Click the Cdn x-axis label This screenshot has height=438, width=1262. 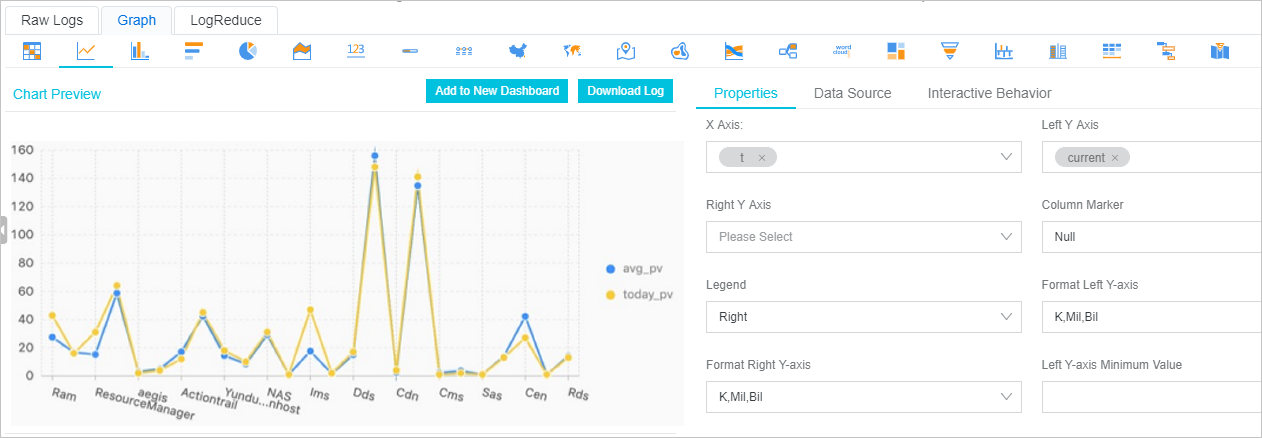click(x=407, y=395)
